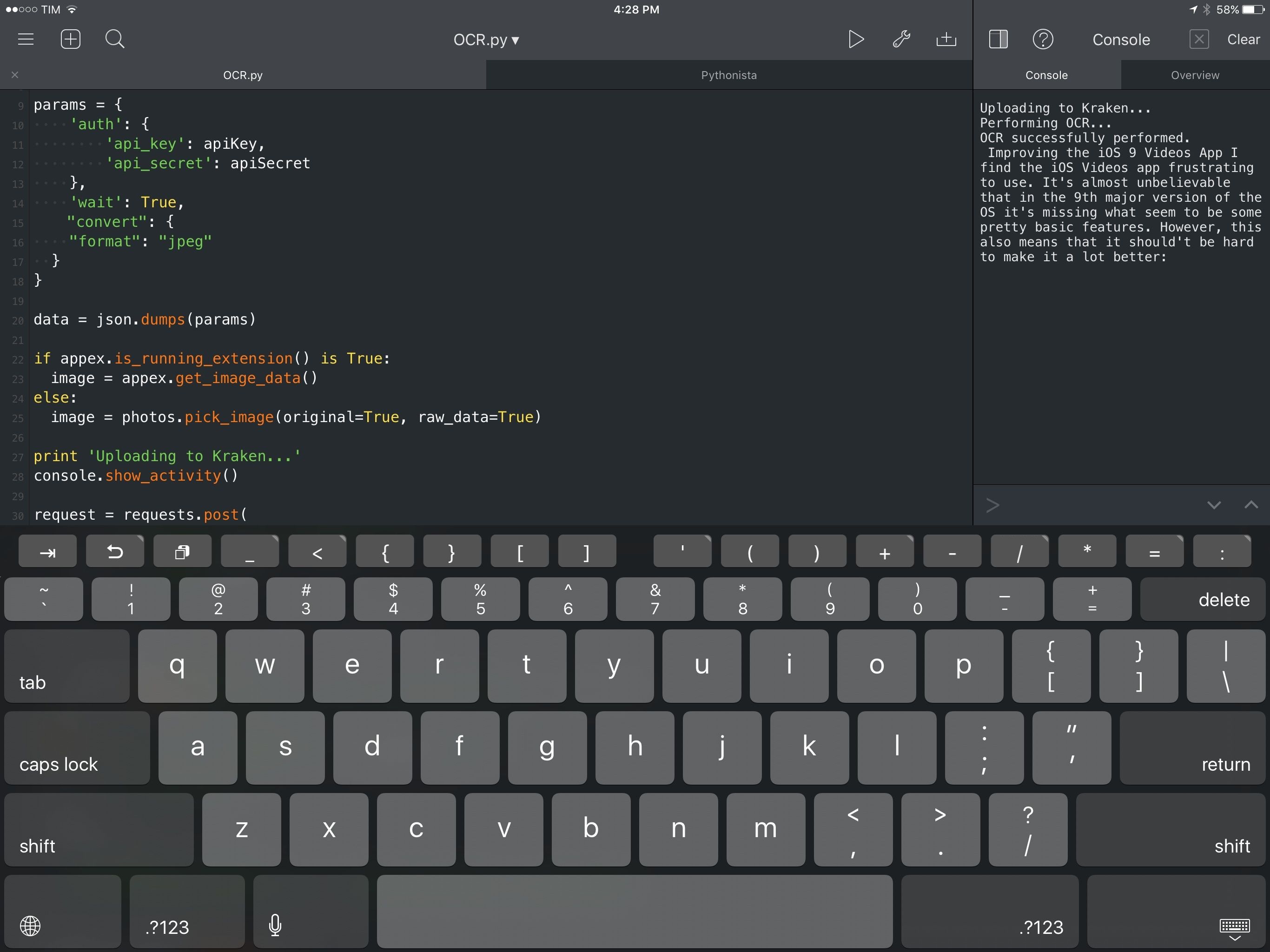Create a new file with plus icon
This screenshot has height=952, width=1270.
[71, 40]
